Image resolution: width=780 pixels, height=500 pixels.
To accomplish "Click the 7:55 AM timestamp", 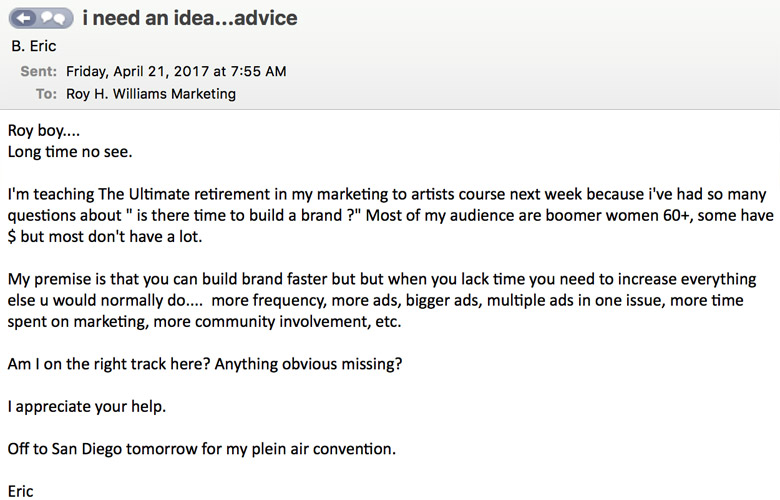I will pyautogui.click(x=259, y=71).
